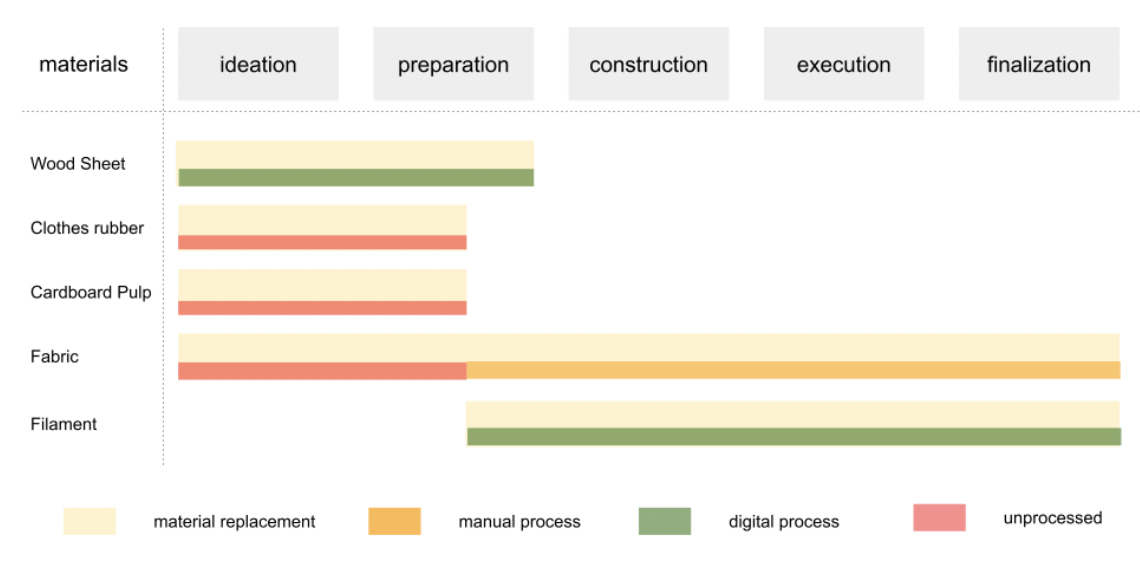This screenshot has width=1140, height=574.
Task: Click the orange Fabric manual process bar
Action: tap(792, 370)
